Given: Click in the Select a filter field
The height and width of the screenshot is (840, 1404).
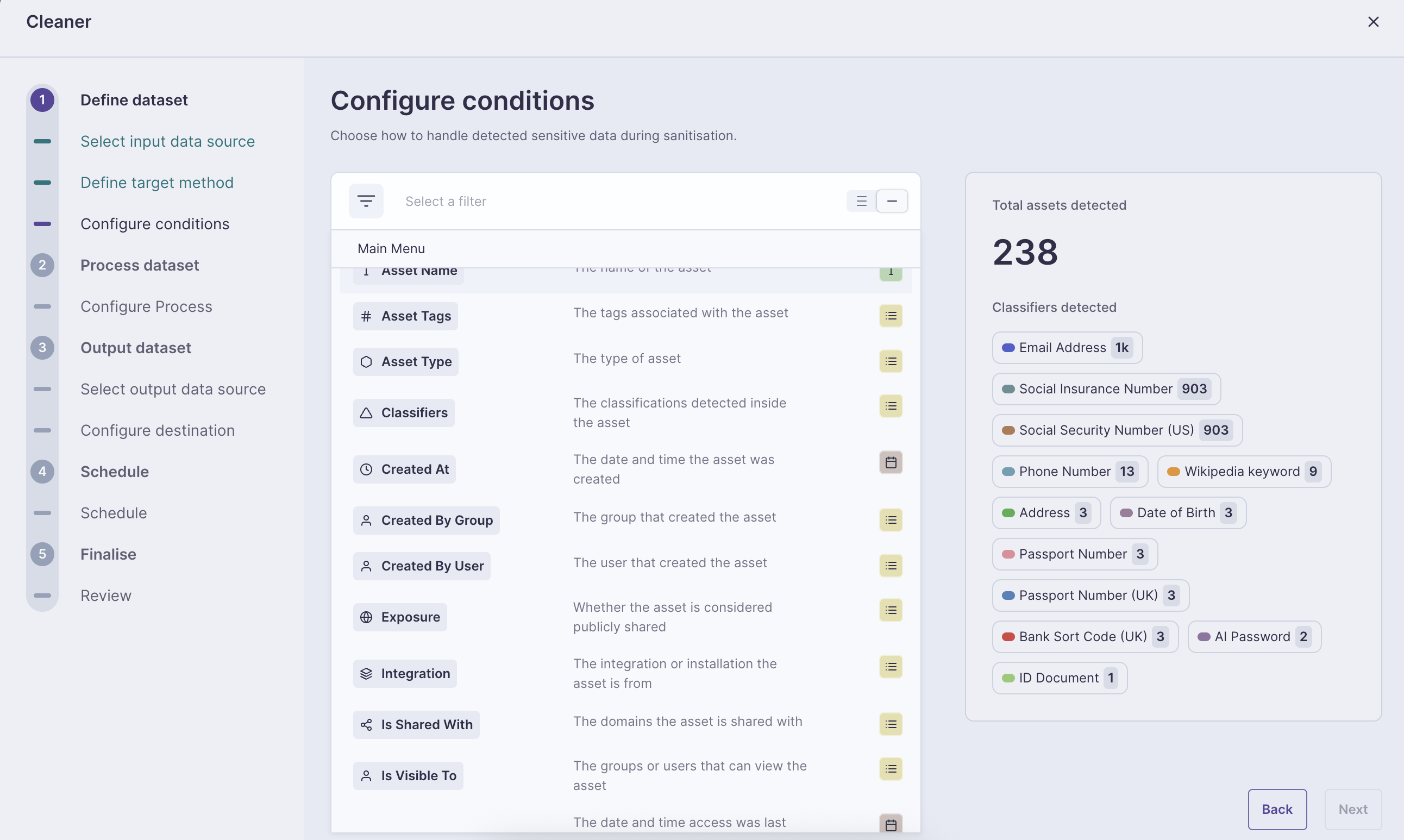Looking at the screenshot, I should click(617, 201).
